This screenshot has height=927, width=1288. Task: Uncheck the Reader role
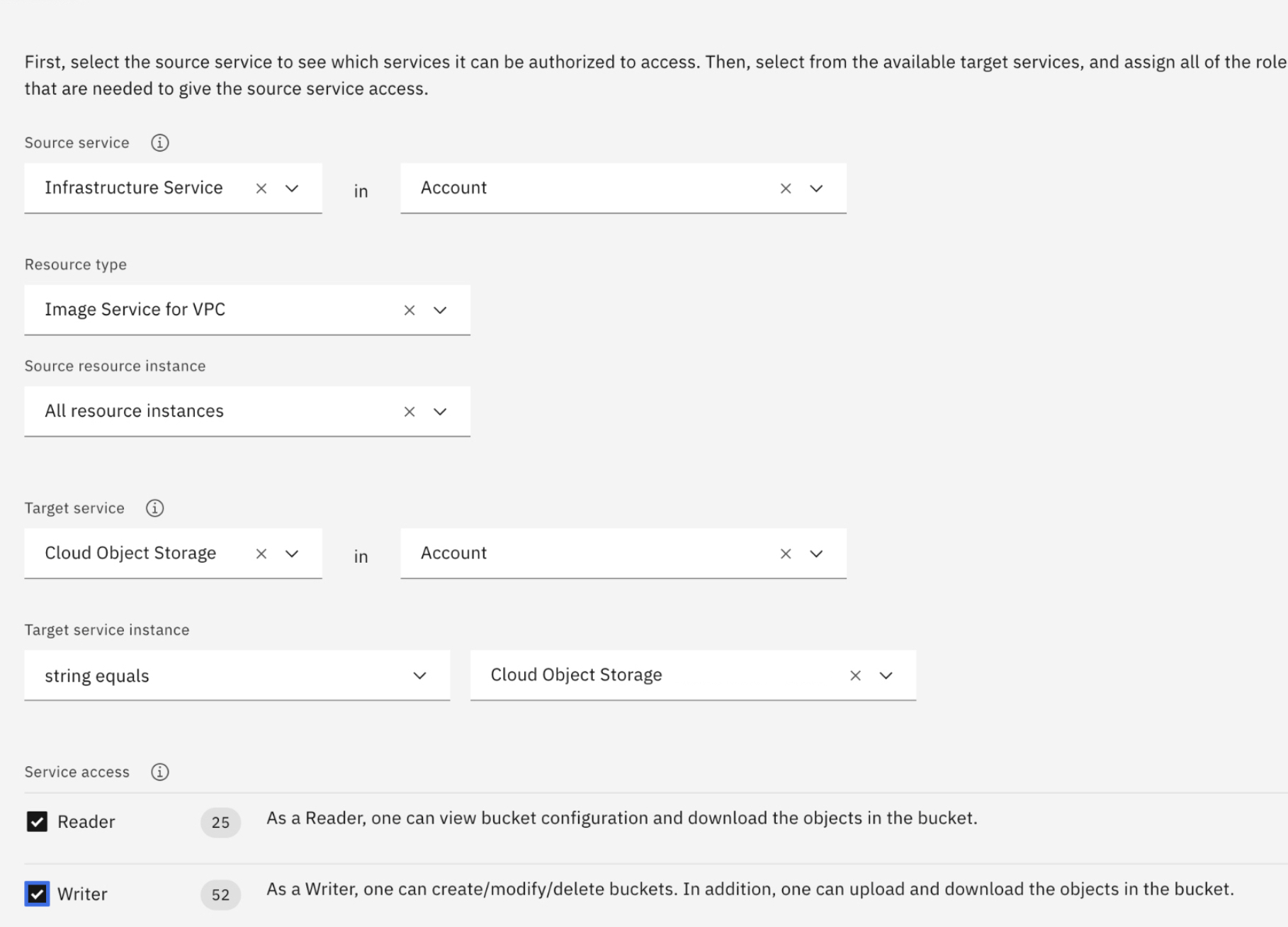pyautogui.click(x=37, y=821)
